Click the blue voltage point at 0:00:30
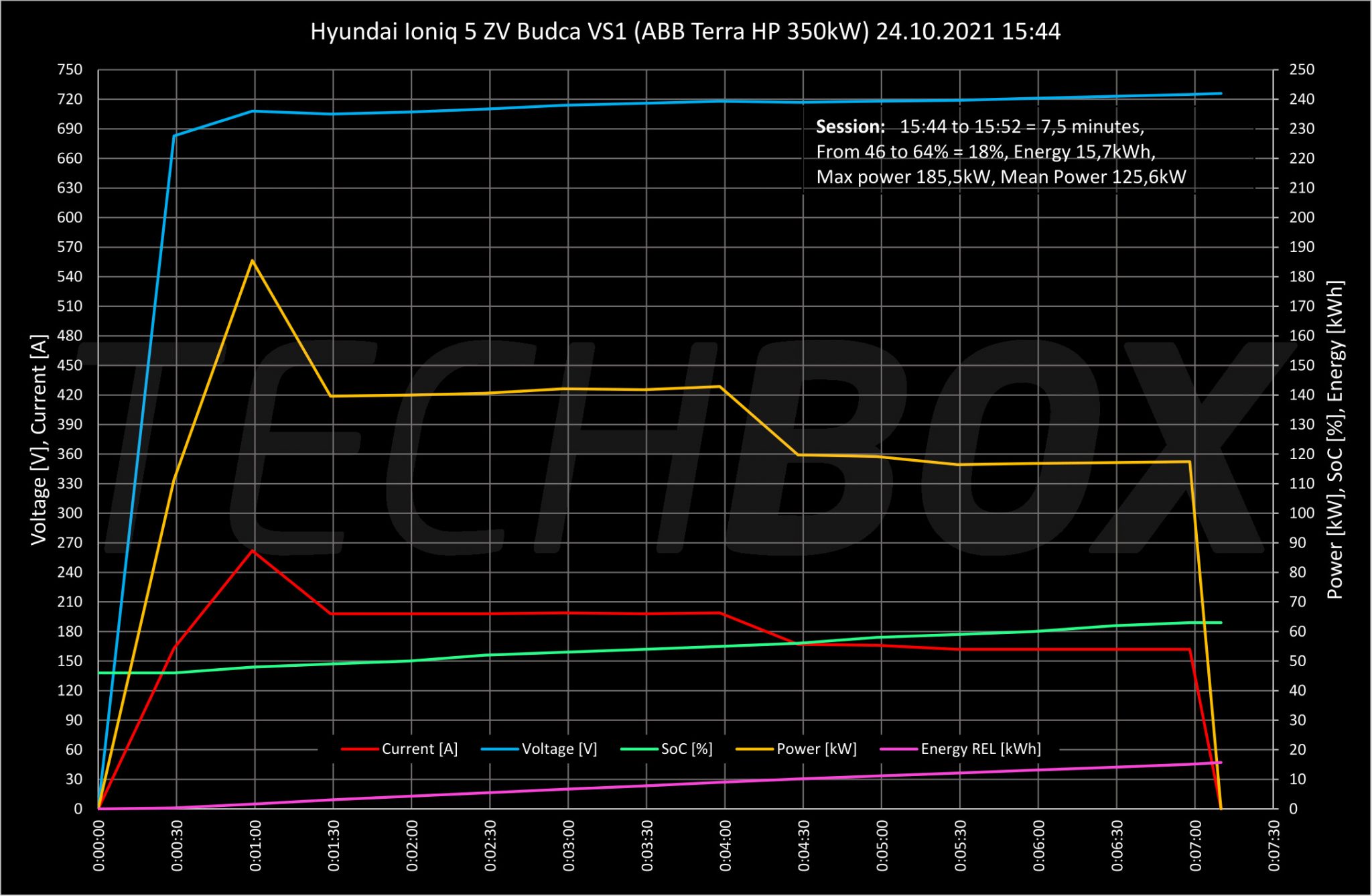This screenshot has width=1372, height=896. click(174, 135)
